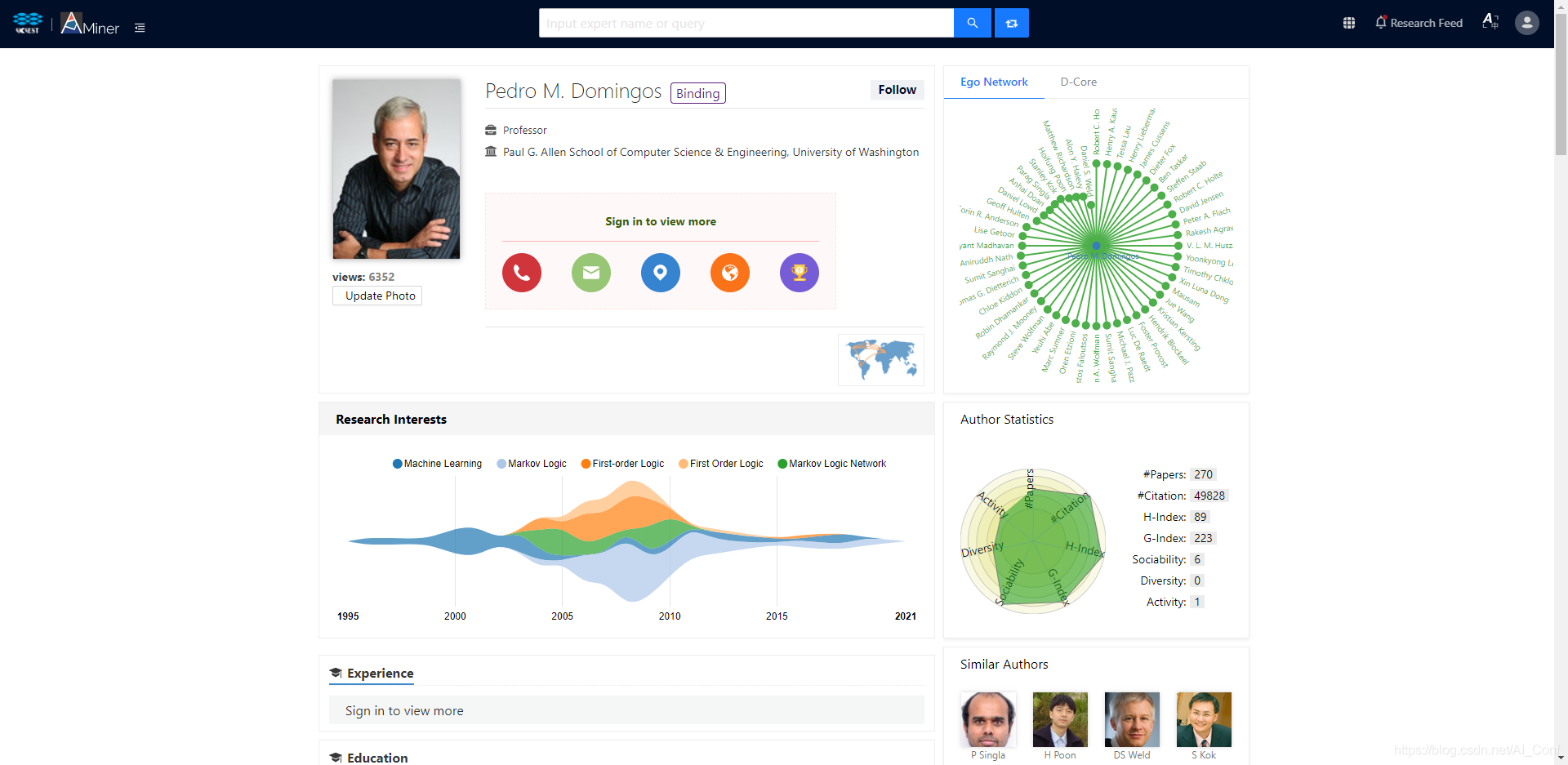This screenshot has width=1568, height=765.
Task: Focus the expert name search field
Action: point(746,23)
